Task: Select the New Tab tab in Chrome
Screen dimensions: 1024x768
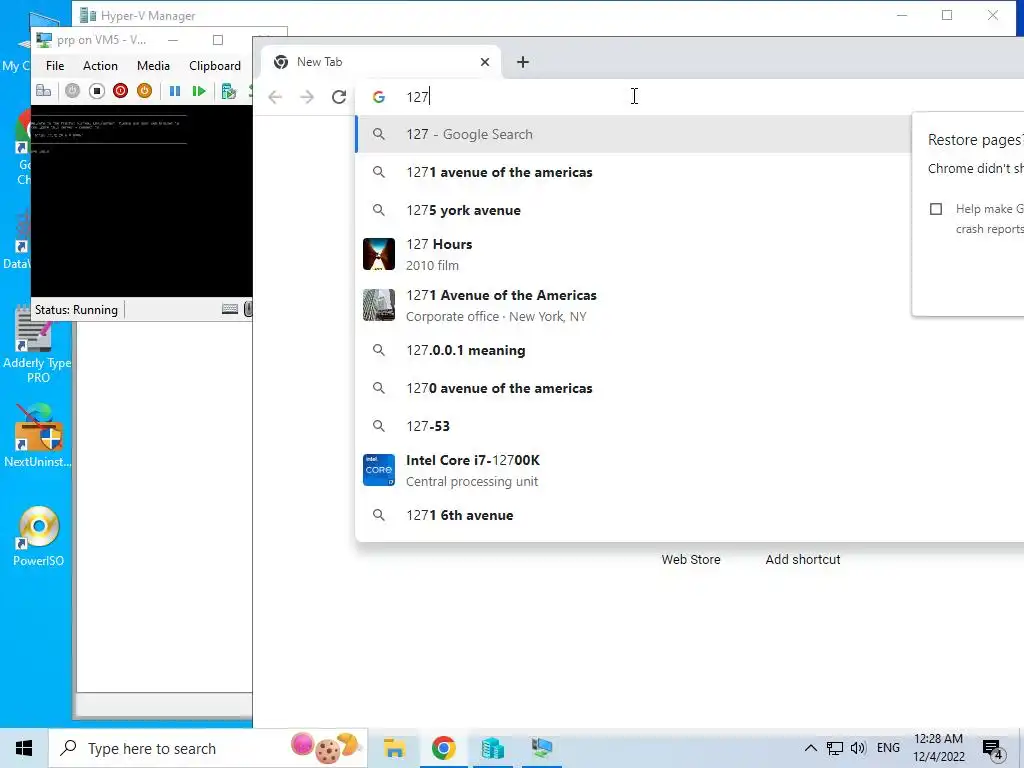Action: pos(382,62)
